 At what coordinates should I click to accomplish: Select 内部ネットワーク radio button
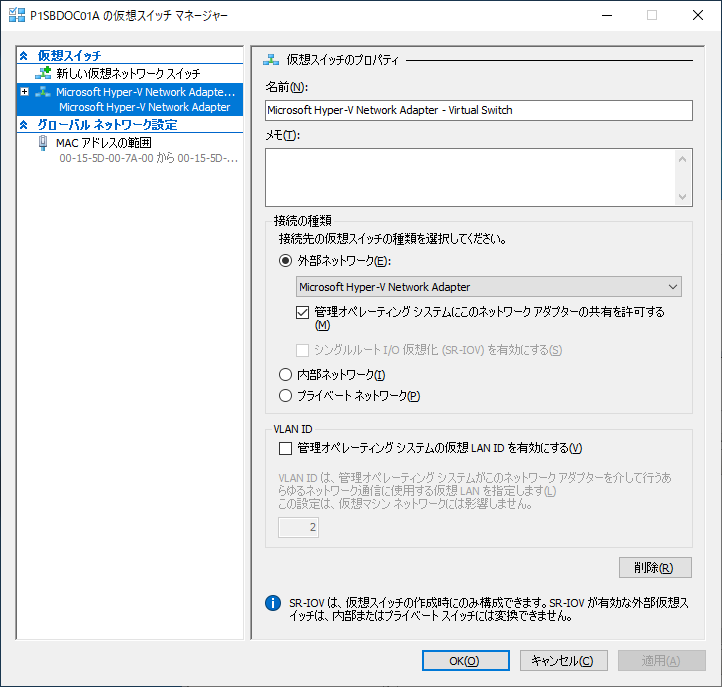tap(285, 374)
